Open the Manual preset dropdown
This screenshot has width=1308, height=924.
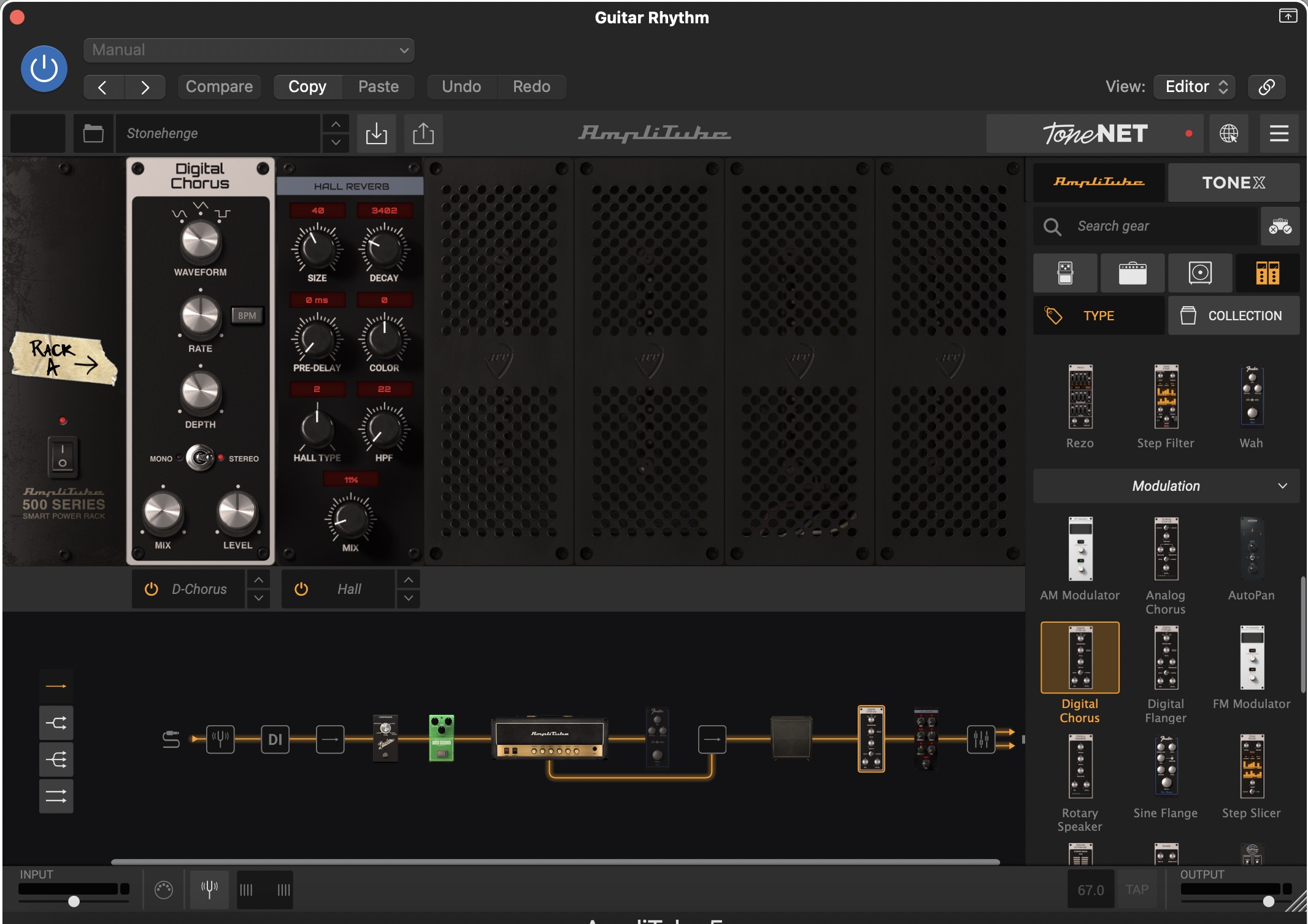(248, 50)
